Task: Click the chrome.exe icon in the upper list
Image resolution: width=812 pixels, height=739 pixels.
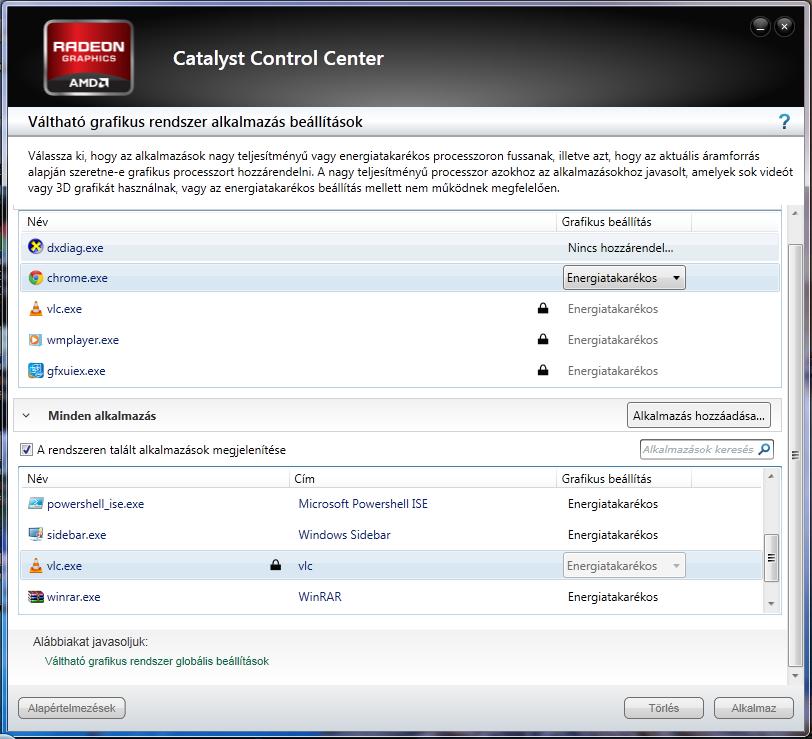Action: [35, 278]
